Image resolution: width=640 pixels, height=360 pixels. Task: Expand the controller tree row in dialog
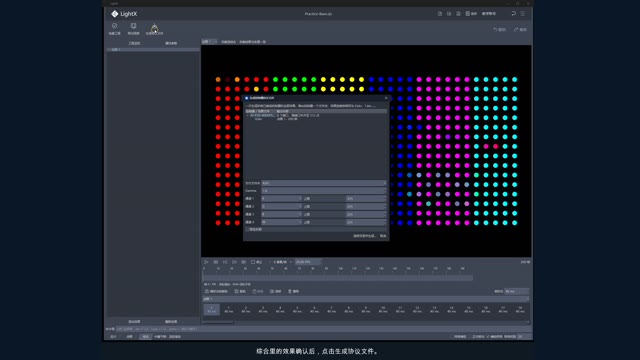pos(247,116)
